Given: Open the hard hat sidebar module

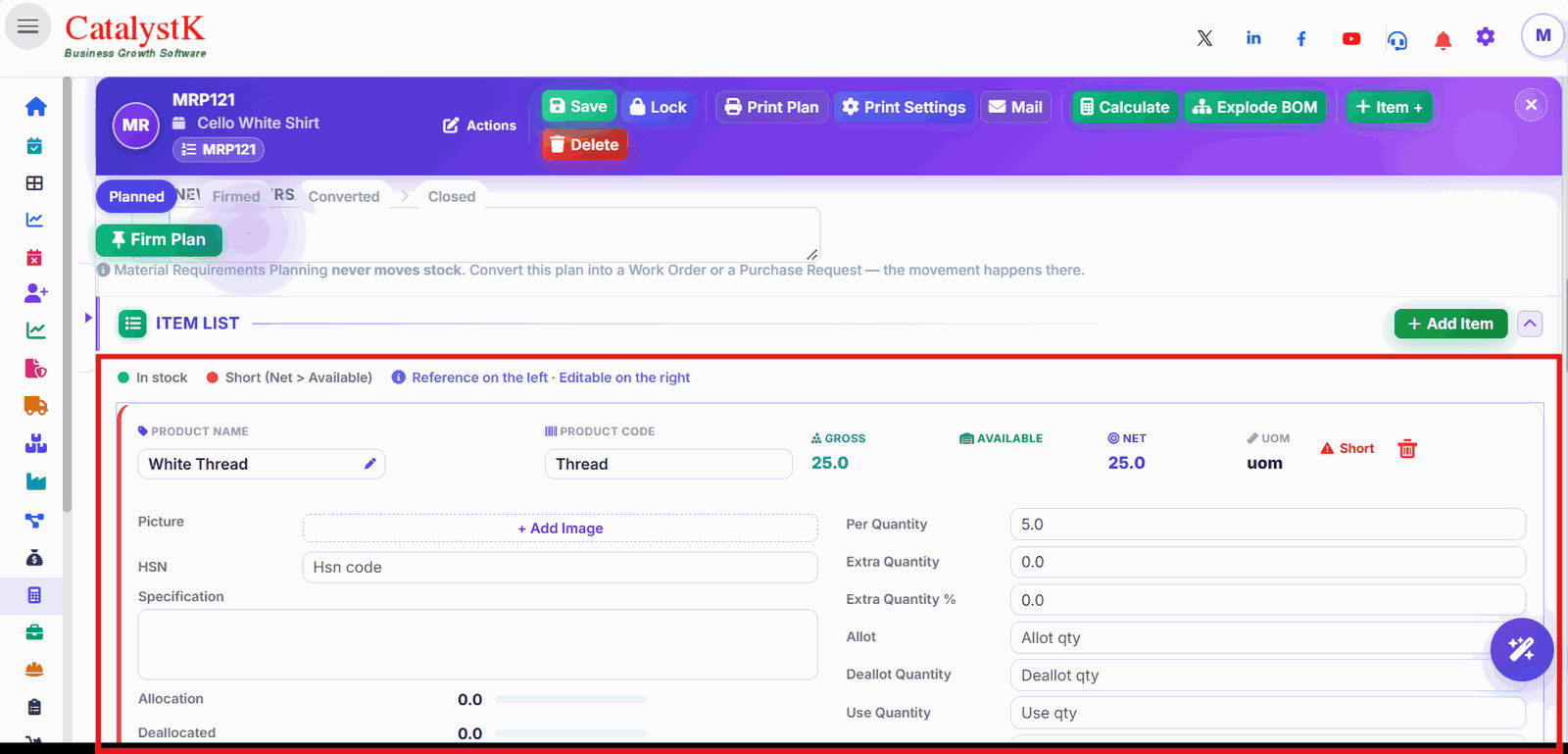Looking at the screenshot, I should pyautogui.click(x=35, y=670).
